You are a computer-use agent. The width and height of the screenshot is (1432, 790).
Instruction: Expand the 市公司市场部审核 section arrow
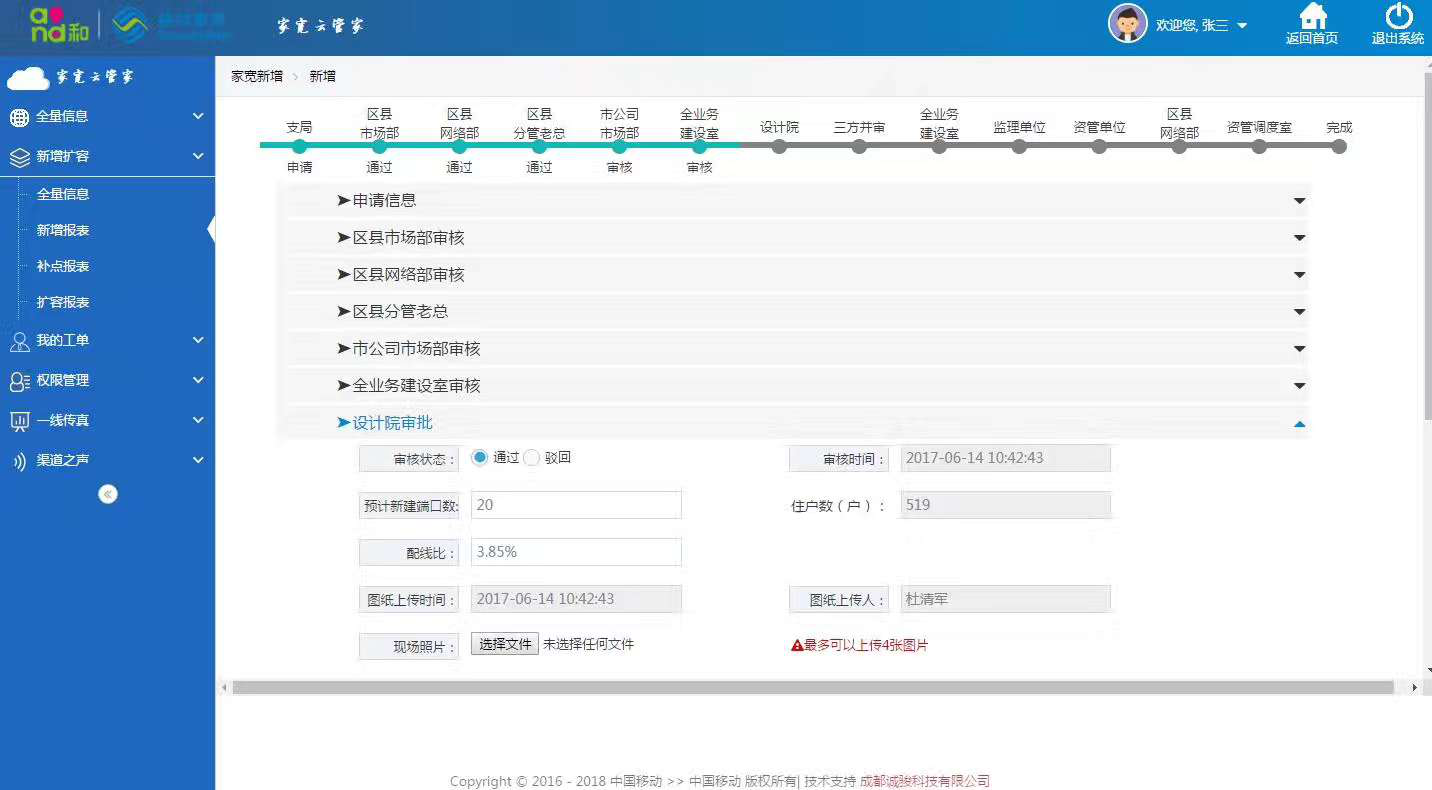(x=1300, y=349)
